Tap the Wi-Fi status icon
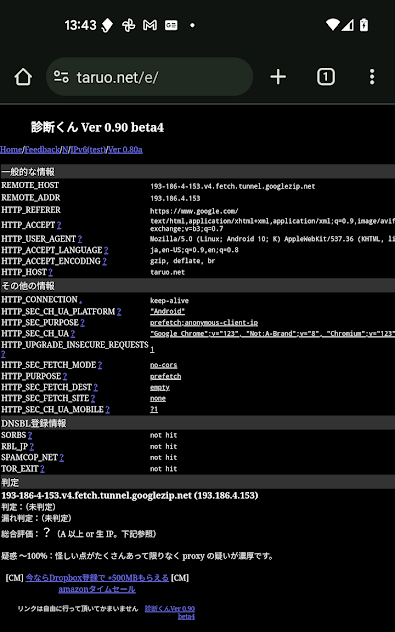The image size is (395, 632). (x=333, y=25)
